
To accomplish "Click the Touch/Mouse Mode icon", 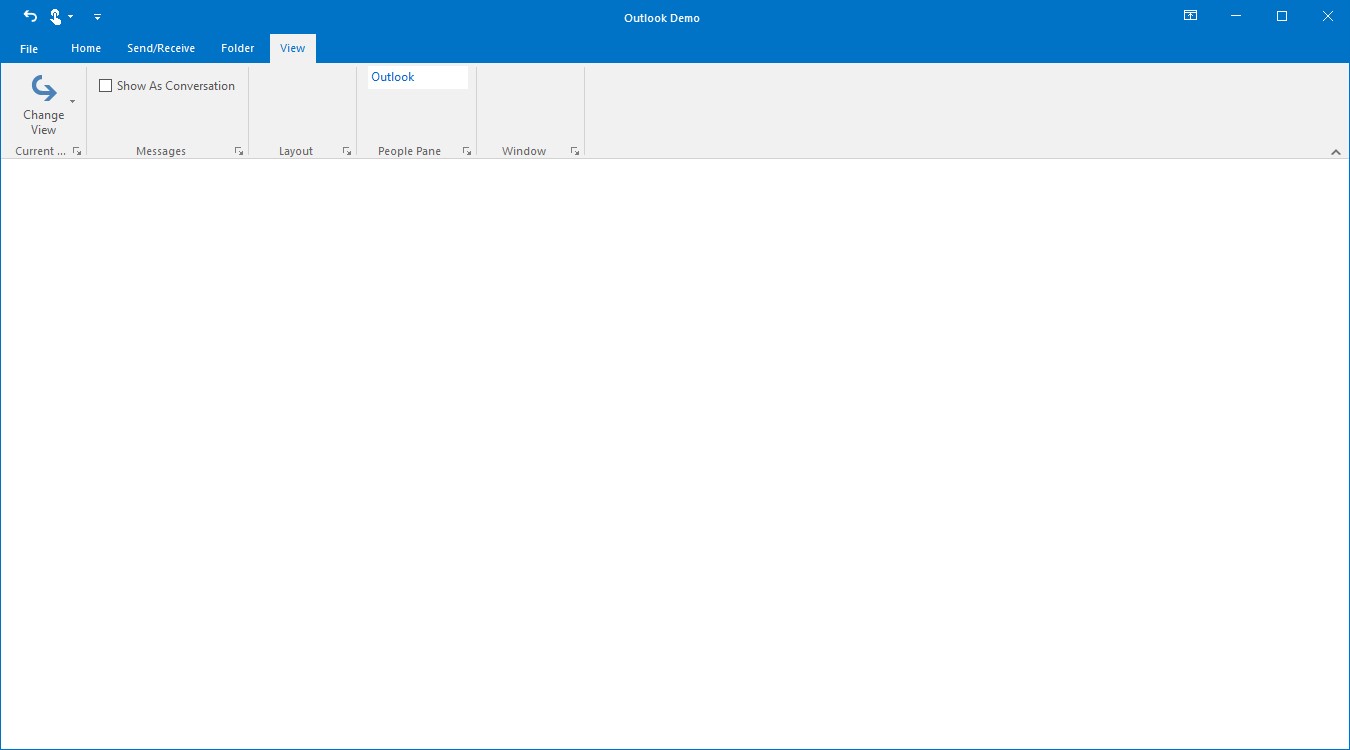I will pyautogui.click(x=57, y=16).
